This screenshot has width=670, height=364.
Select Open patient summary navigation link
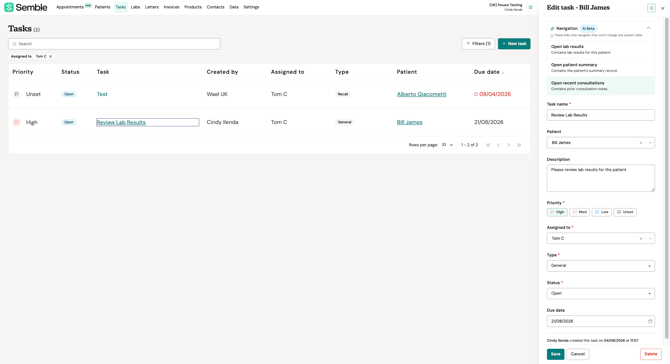600,68
